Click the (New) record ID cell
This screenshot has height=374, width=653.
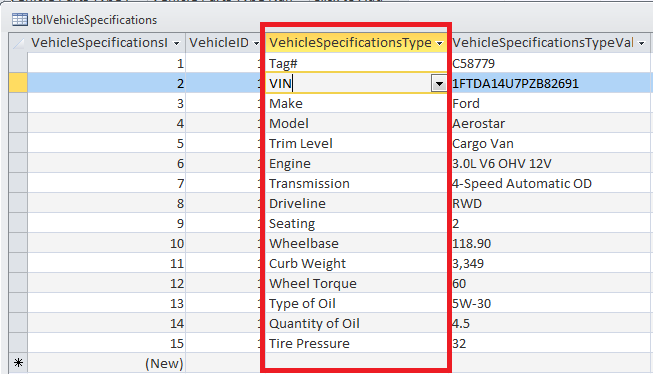[106, 363]
